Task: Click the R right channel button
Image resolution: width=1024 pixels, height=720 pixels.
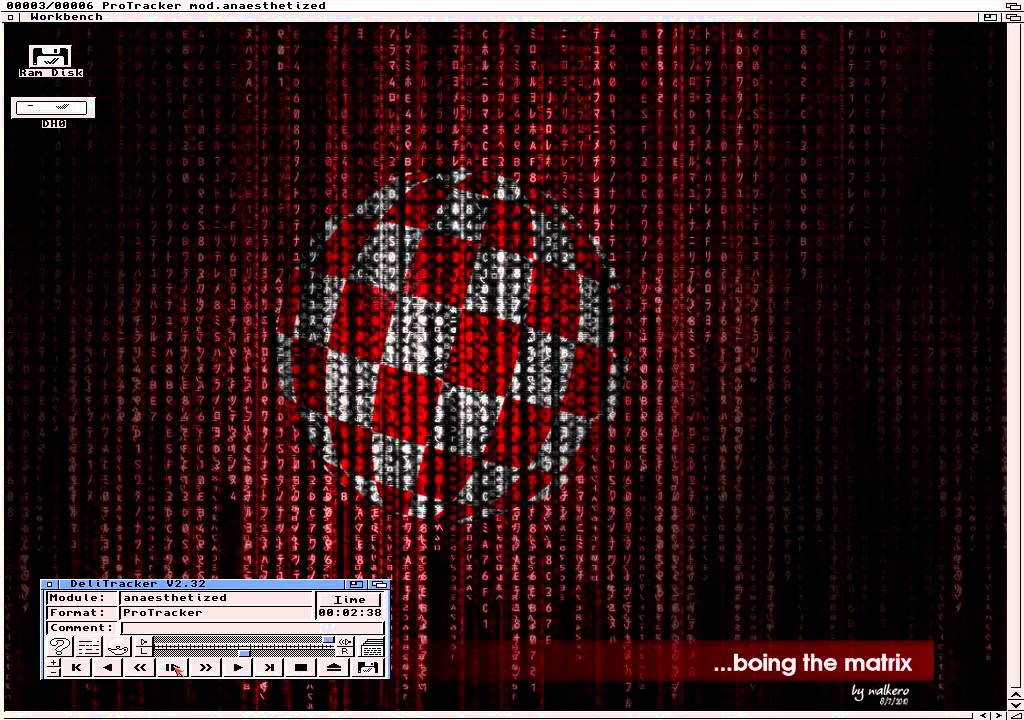Action: [345, 651]
